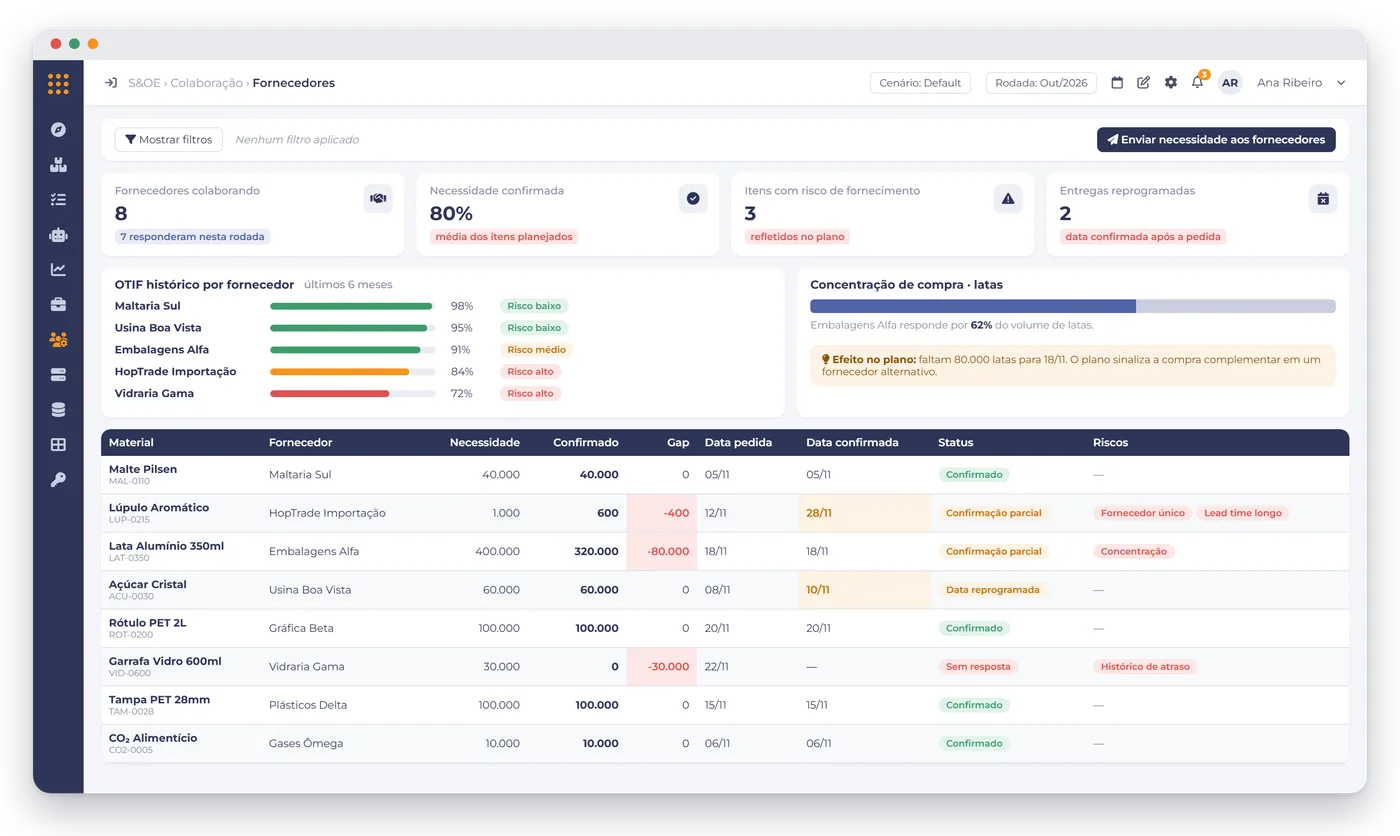The image size is (1400, 836).
Task: Select the Lata Alumínio 350ml table row
Action: click(725, 551)
